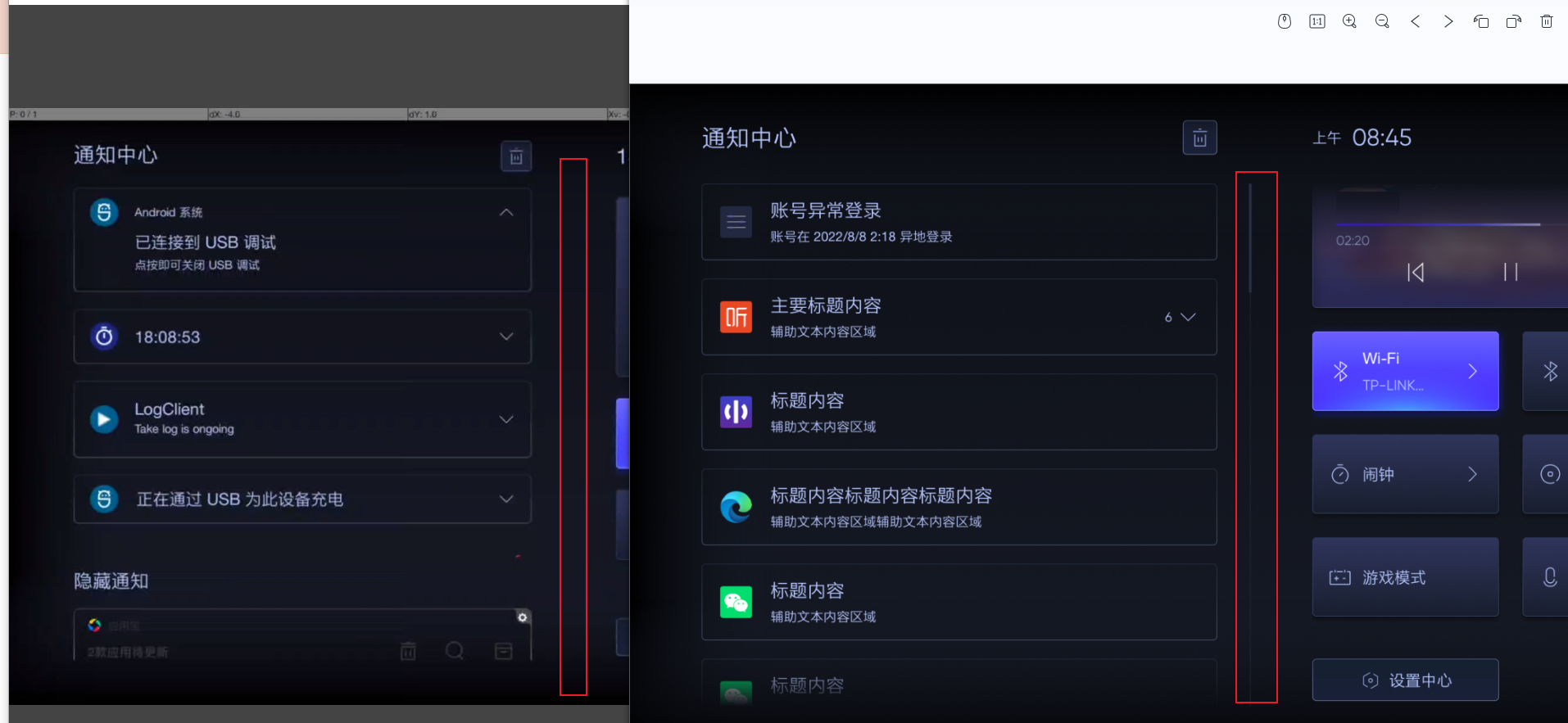Expand the 主要标题内容 group of 6
This screenshot has height=723, width=1568.
point(1187,317)
